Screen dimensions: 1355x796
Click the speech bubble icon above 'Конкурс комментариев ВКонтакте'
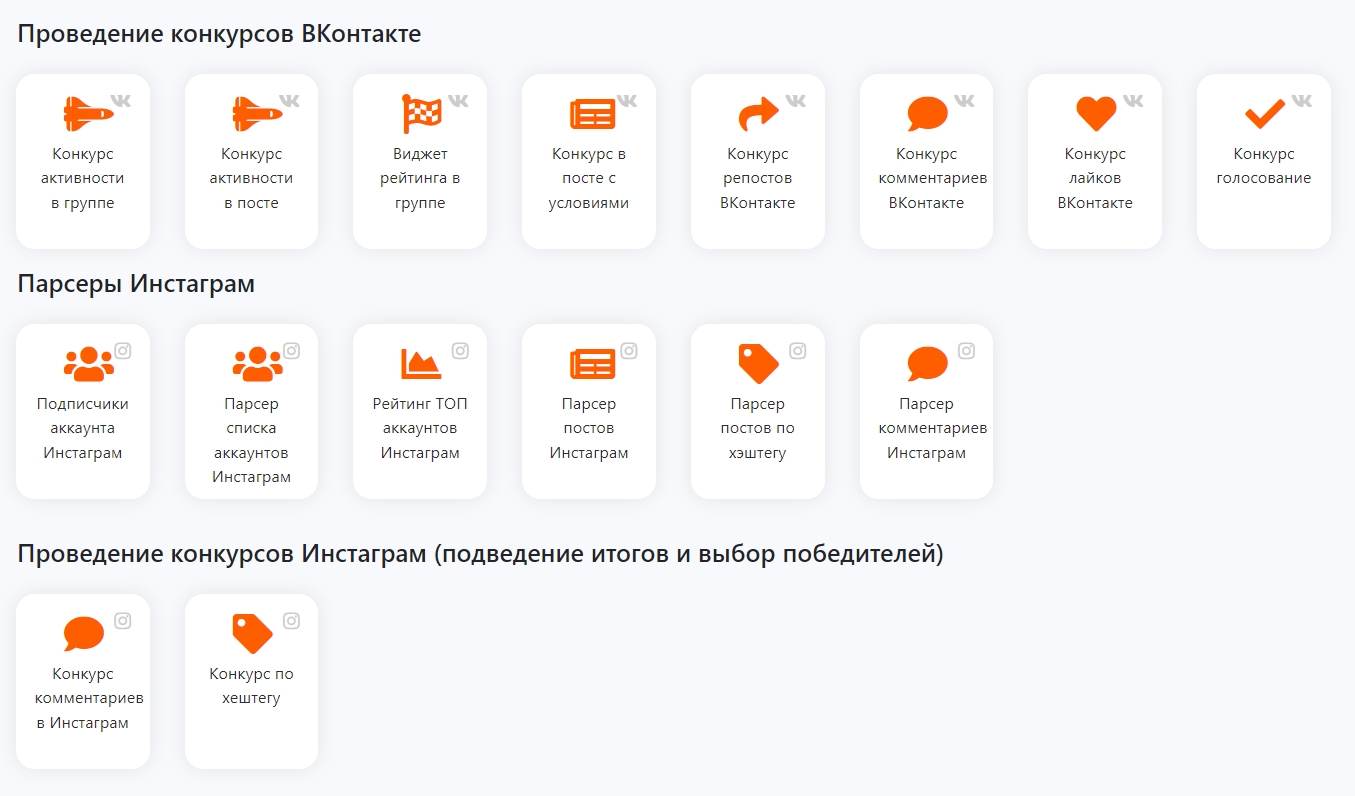point(927,114)
